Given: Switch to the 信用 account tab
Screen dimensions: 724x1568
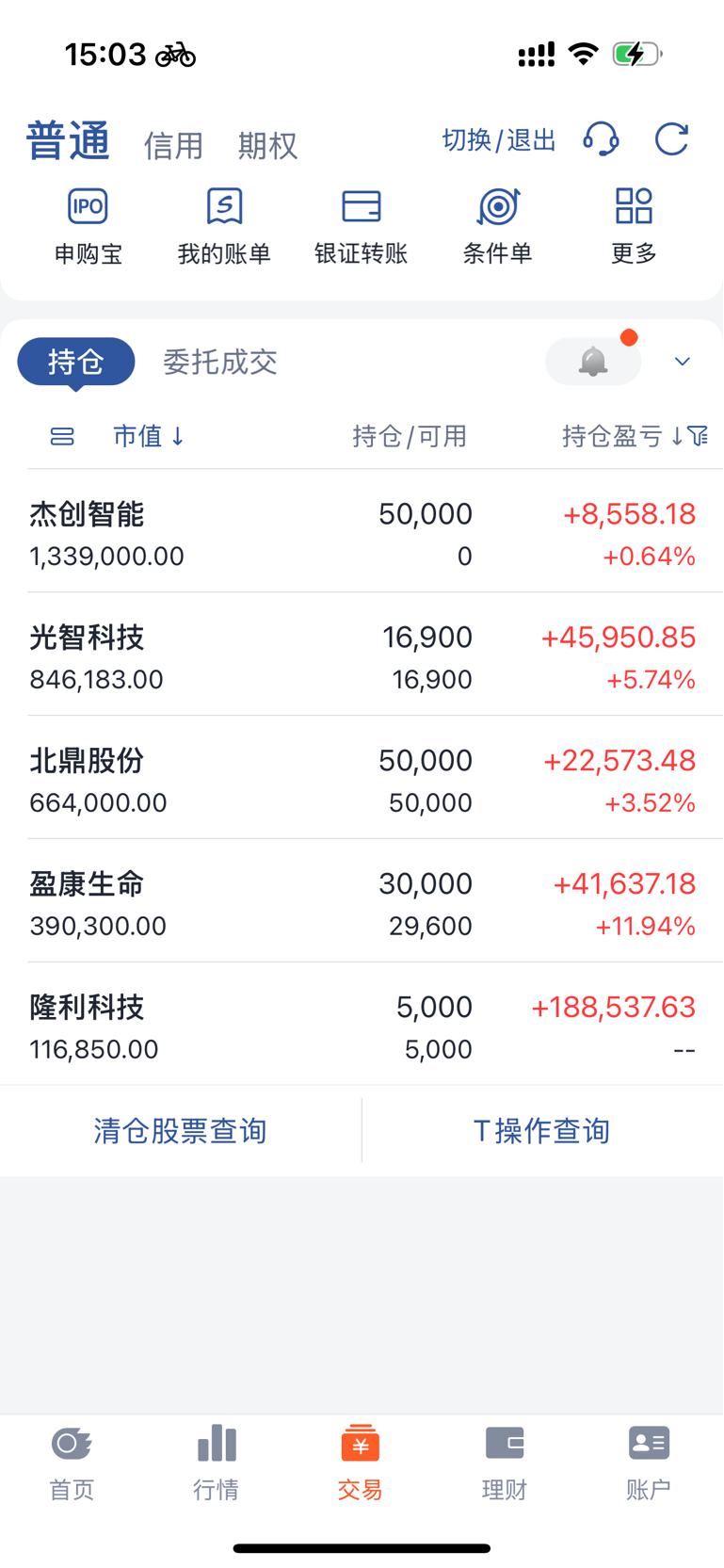Looking at the screenshot, I should point(173,146).
